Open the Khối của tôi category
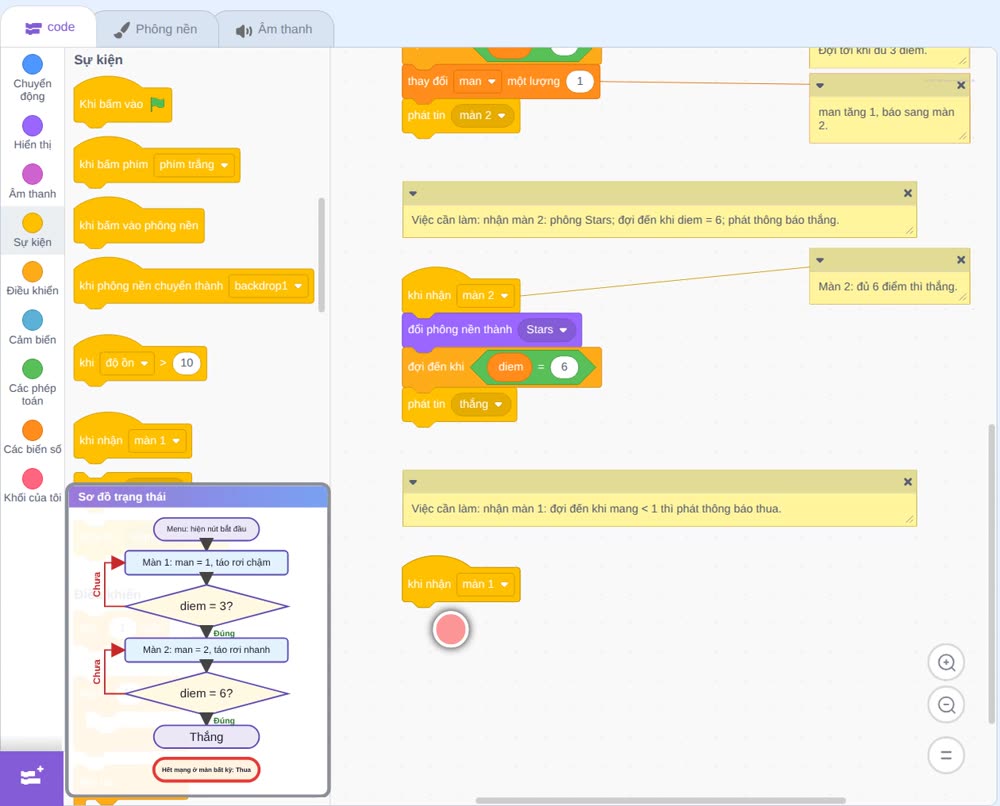The width and height of the screenshot is (1000, 806). 32,486
